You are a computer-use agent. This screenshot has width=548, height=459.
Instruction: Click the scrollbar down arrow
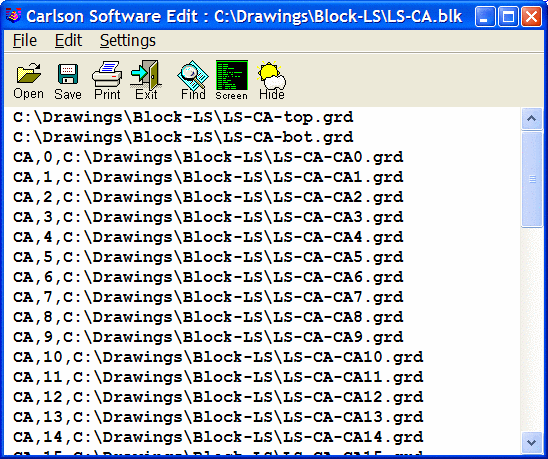coord(532,443)
